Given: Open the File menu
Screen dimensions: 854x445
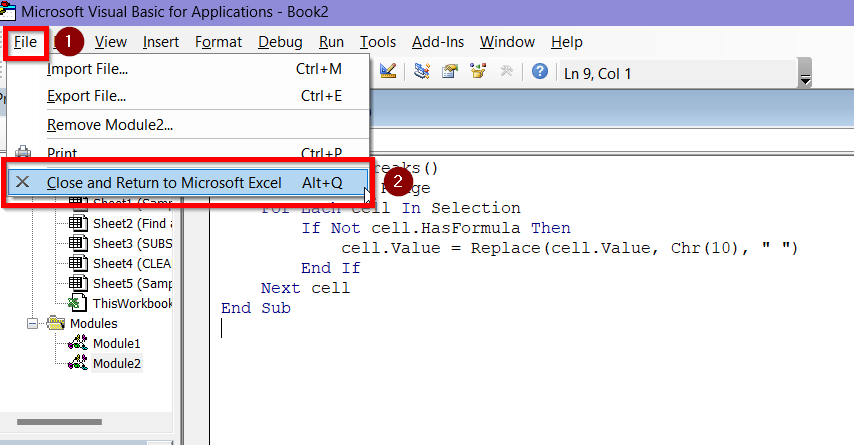Looking at the screenshot, I should pyautogui.click(x=26, y=42).
